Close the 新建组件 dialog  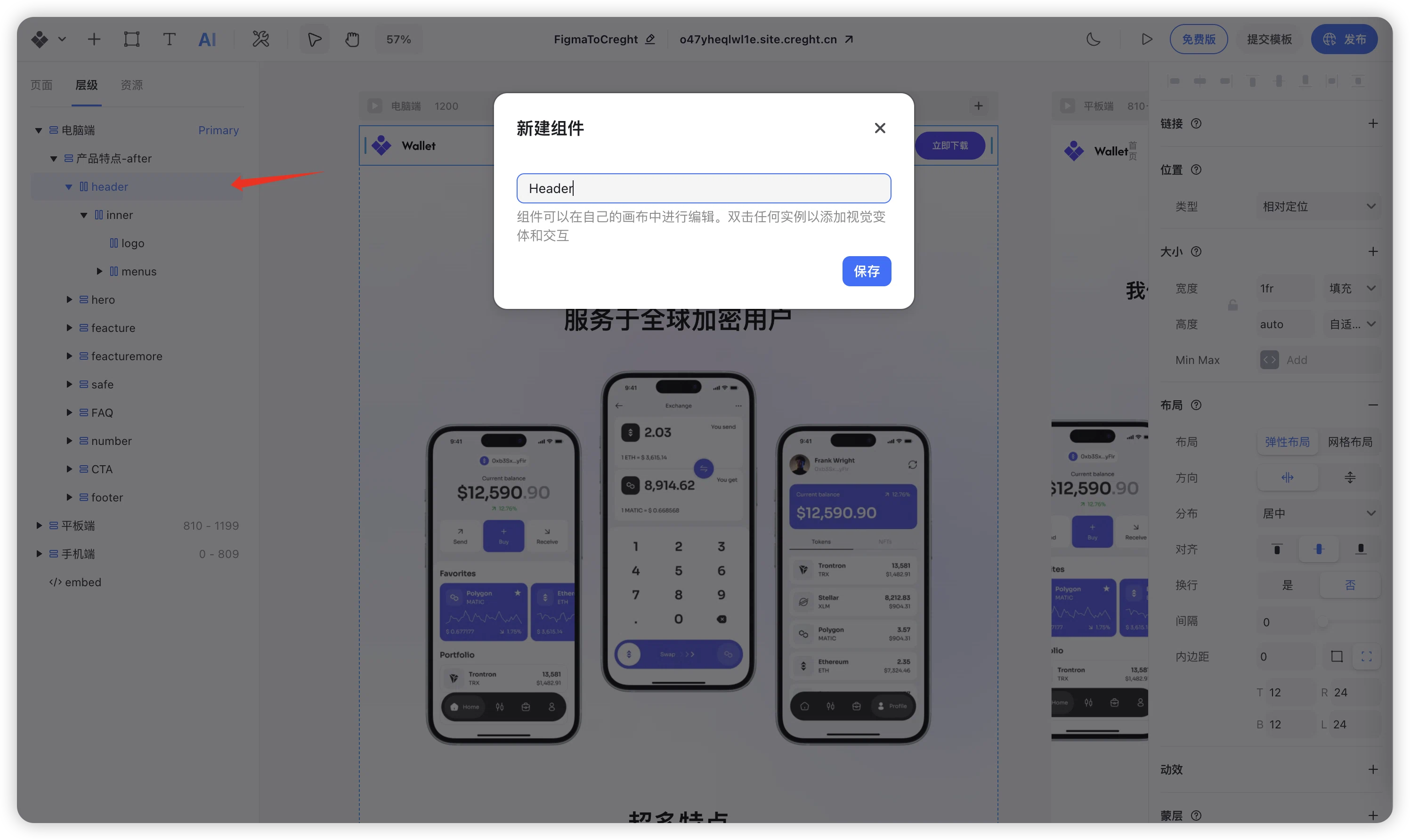coord(880,128)
